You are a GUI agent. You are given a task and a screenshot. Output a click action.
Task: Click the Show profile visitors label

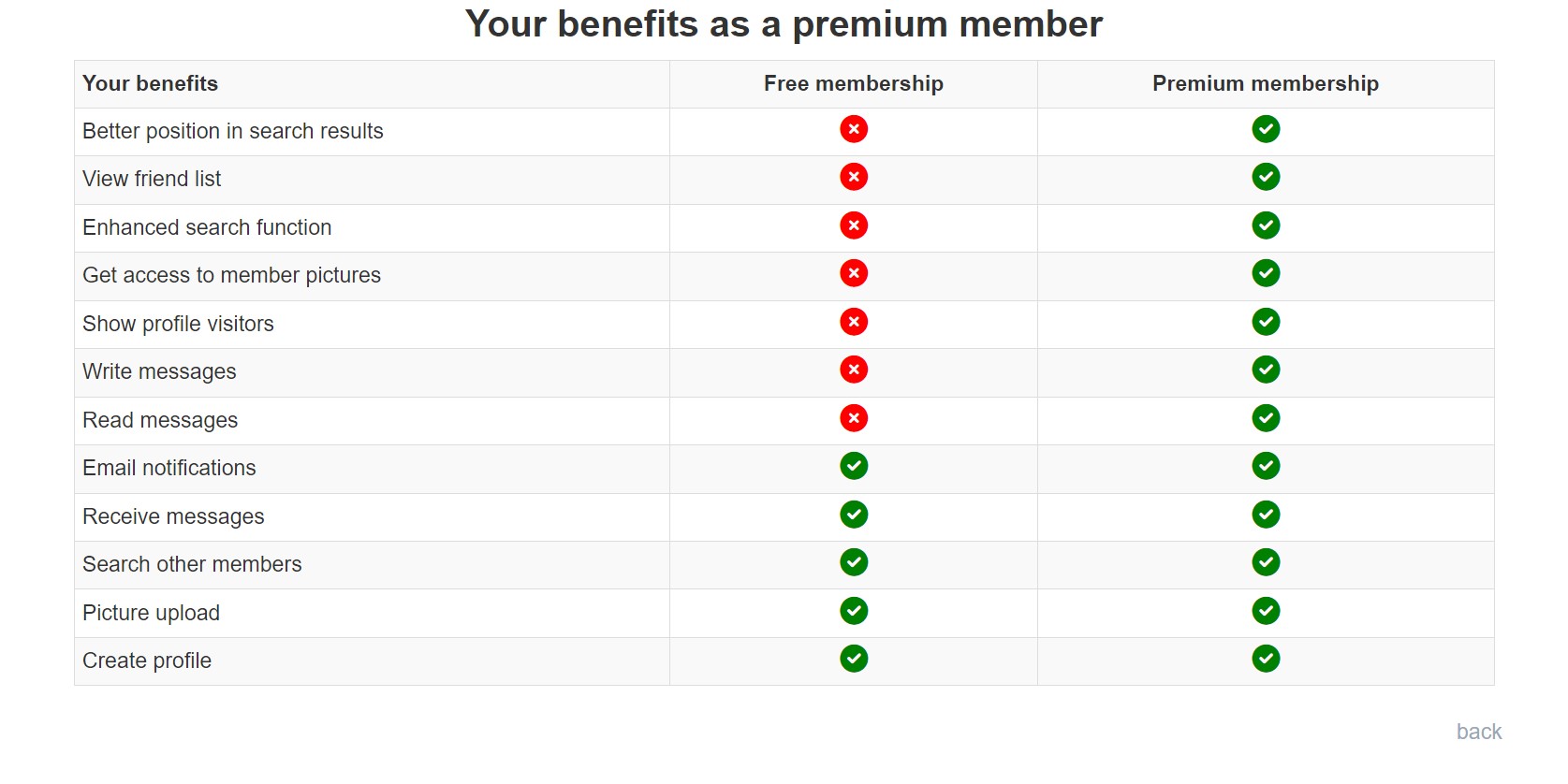[178, 324]
